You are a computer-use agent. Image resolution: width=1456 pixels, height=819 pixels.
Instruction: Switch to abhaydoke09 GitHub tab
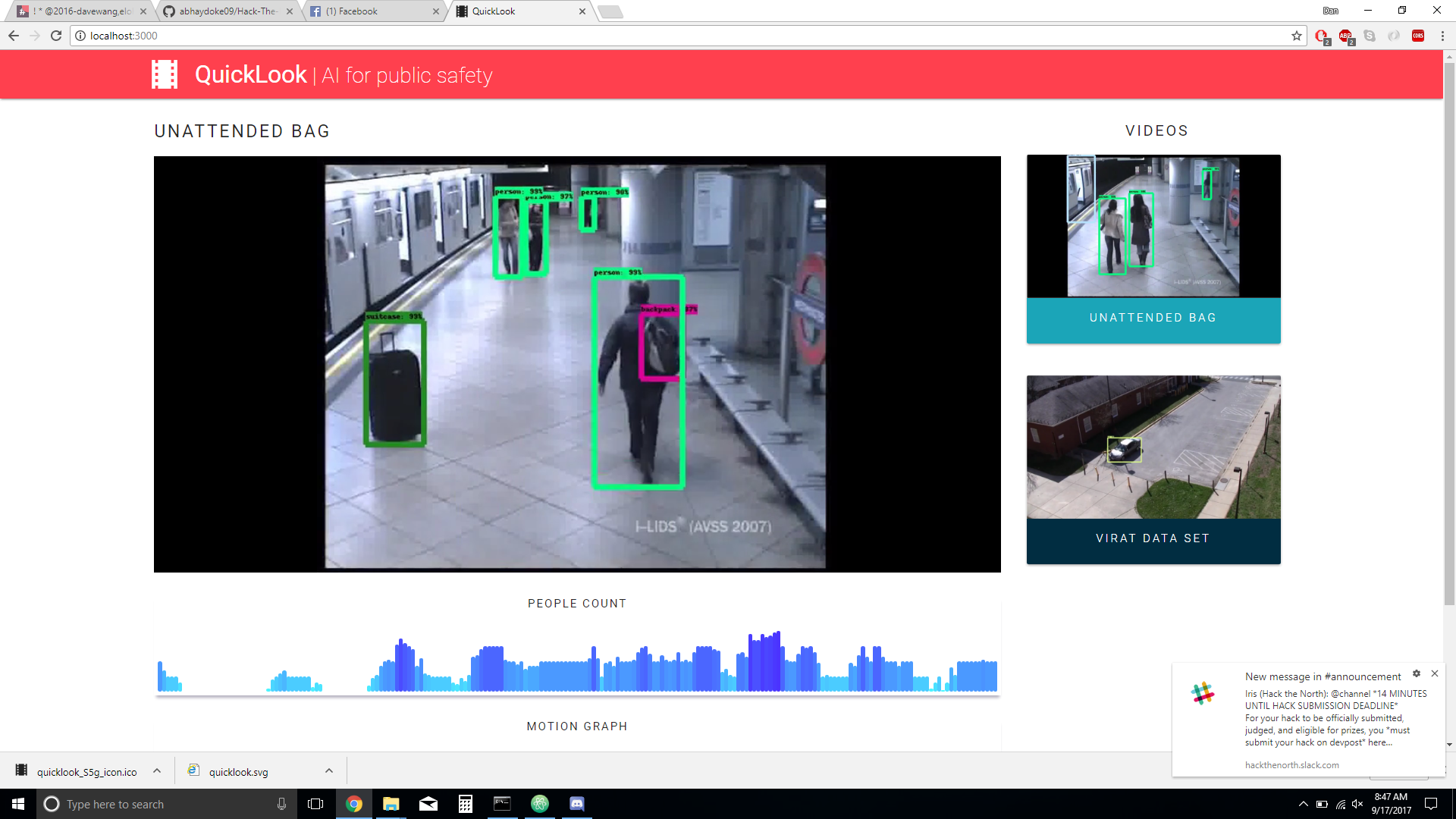pyautogui.click(x=227, y=11)
